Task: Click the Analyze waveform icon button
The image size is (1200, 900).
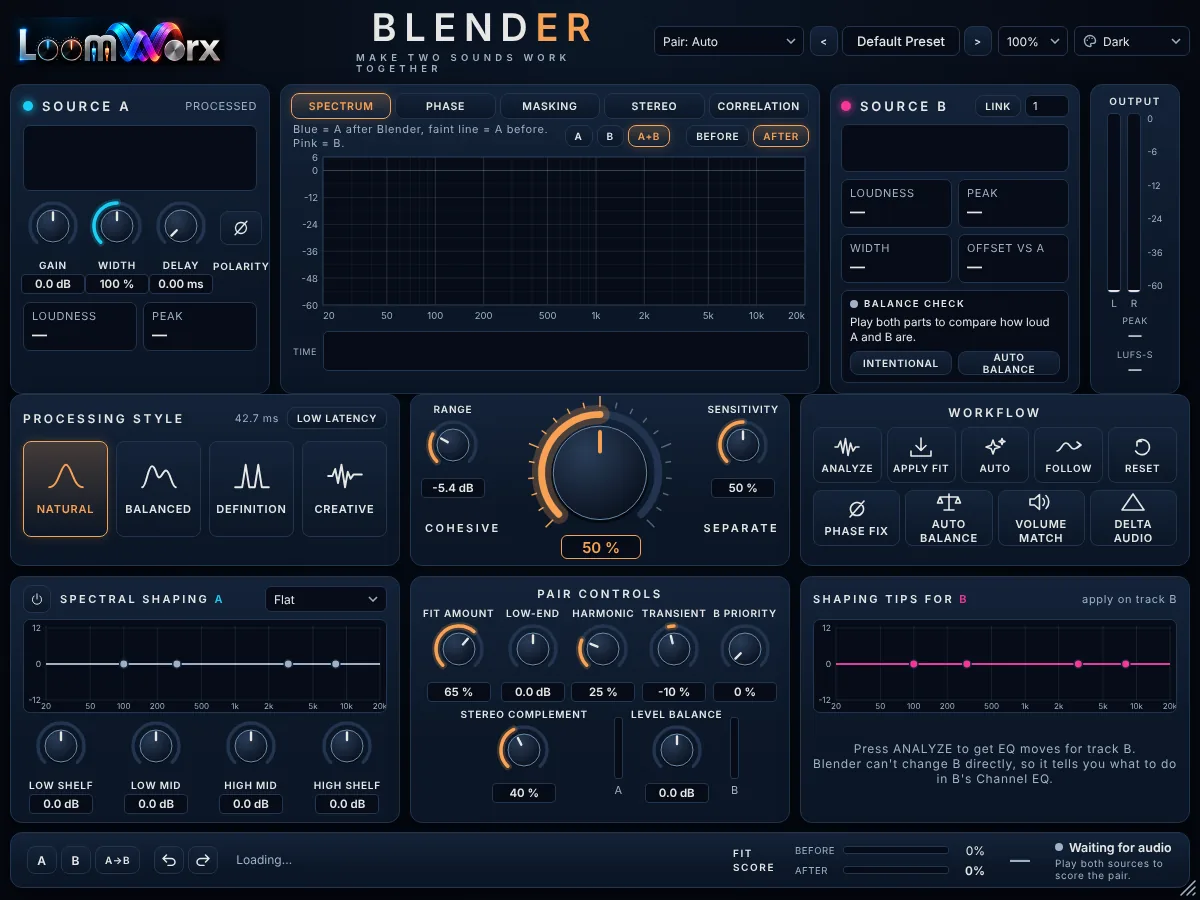Action: [x=847, y=455]
